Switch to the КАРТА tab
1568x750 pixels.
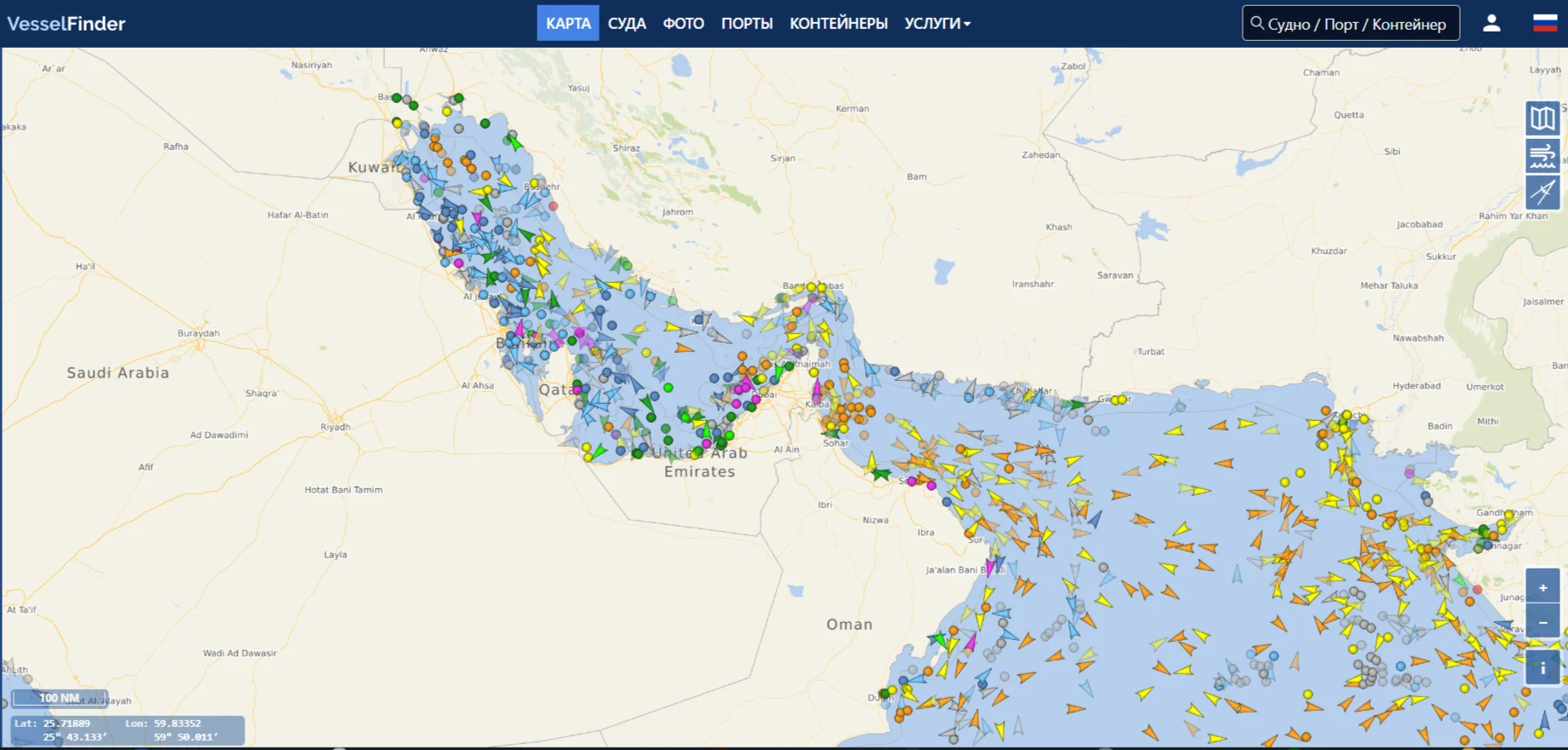tap(568, 23)
